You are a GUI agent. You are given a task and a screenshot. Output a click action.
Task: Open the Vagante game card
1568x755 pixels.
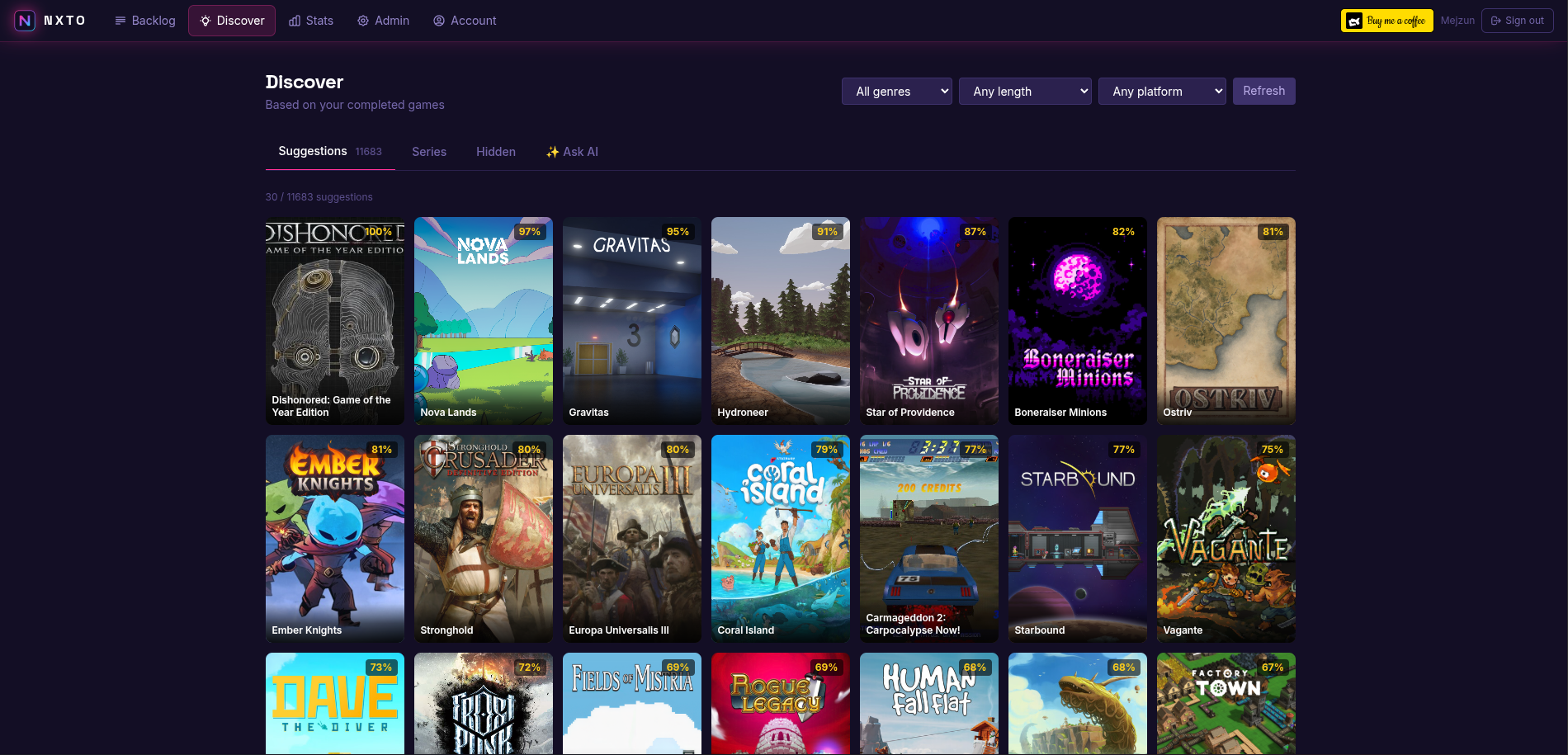[x=1226, y=539]
